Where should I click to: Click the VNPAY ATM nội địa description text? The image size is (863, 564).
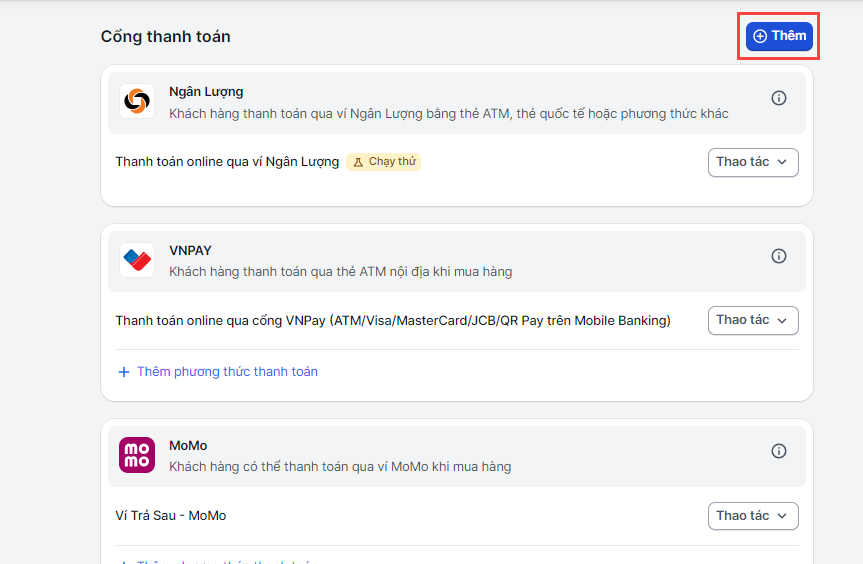(x=340, y=271)
